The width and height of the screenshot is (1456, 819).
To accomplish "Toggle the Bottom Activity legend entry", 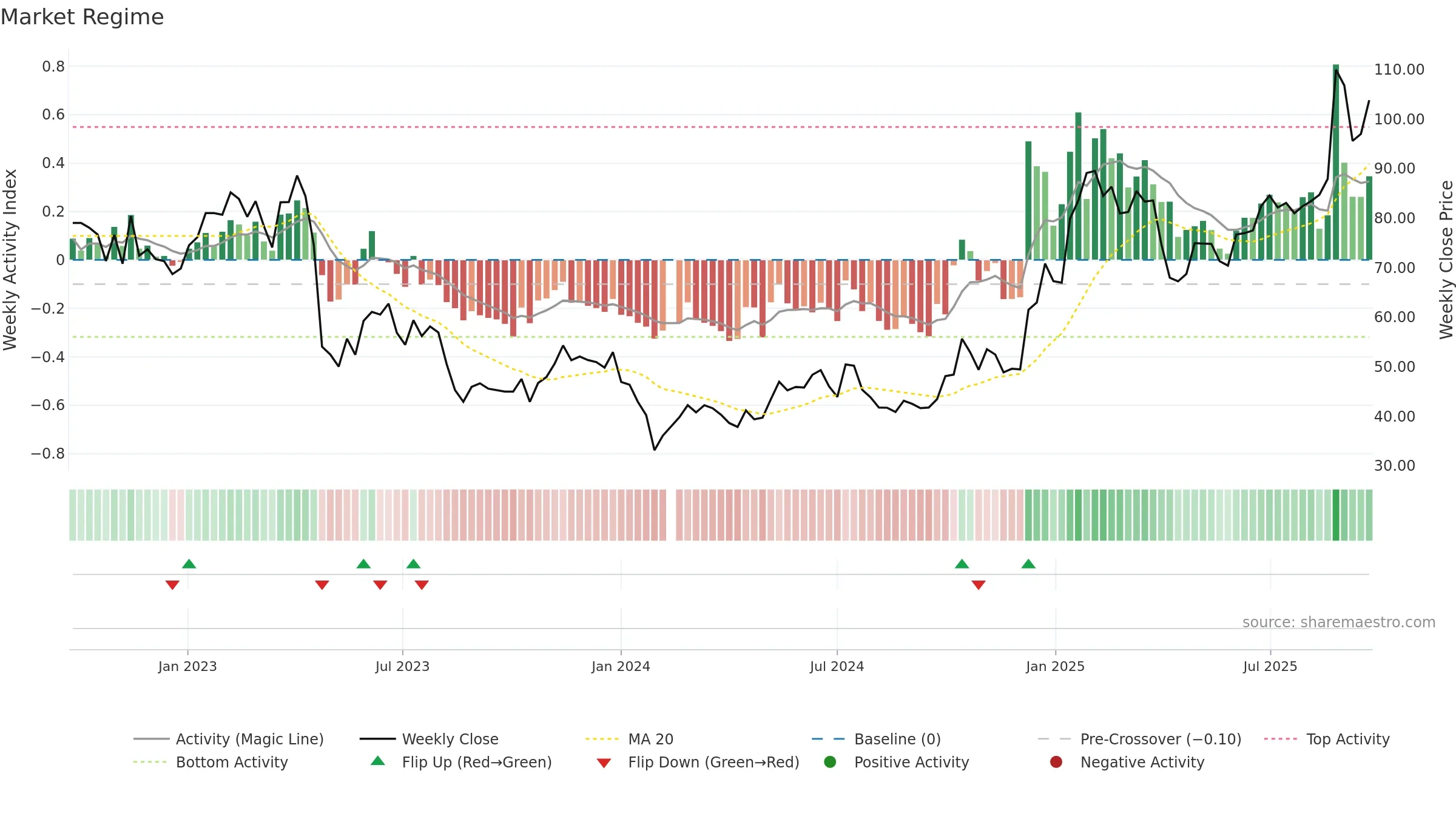I will pos(211,762).
